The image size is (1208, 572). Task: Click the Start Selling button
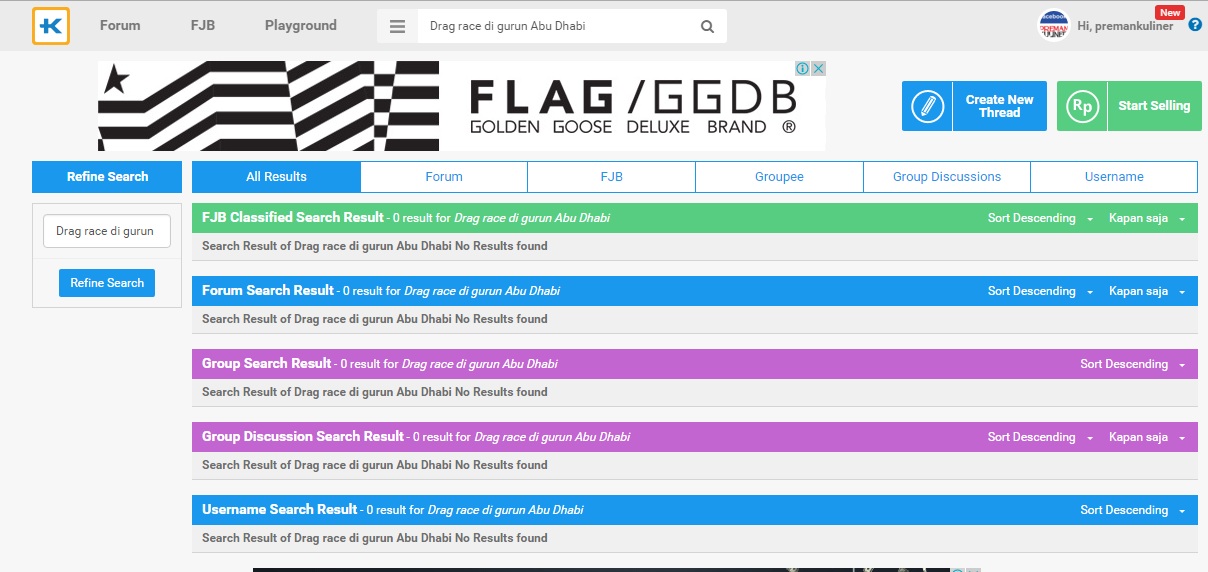click(1128, 106)
